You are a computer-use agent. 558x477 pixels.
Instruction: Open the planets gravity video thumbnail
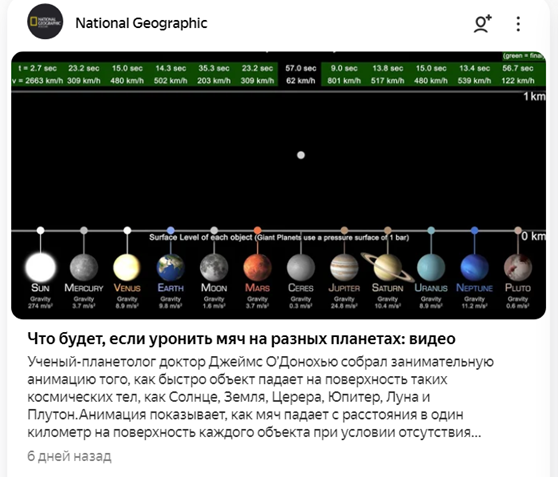click(x=279, y=185)
